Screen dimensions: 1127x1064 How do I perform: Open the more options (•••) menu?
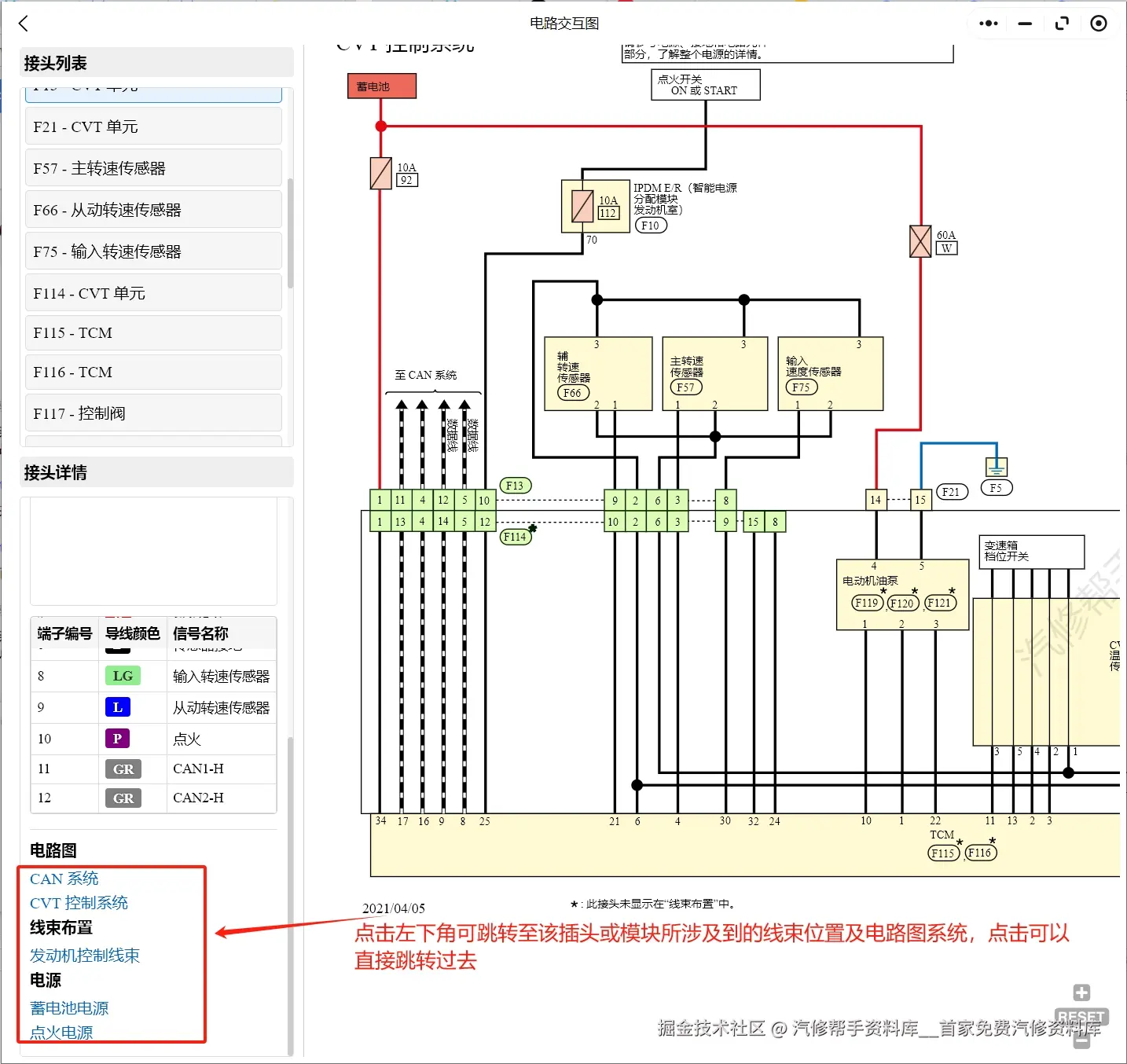tap(987, 23)
